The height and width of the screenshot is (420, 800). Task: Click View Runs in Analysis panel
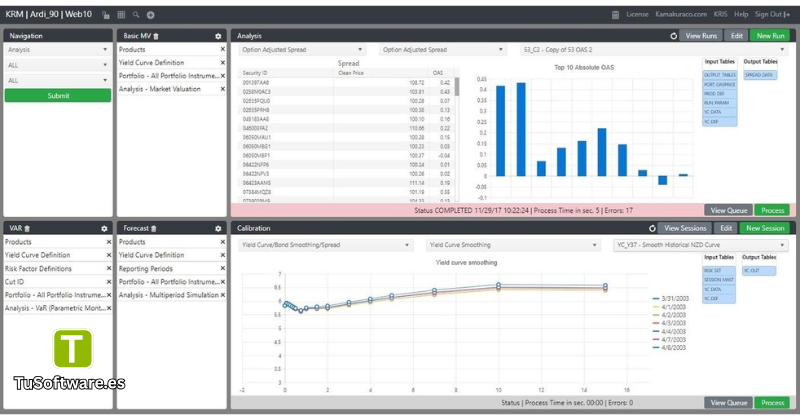coord(701,36)
